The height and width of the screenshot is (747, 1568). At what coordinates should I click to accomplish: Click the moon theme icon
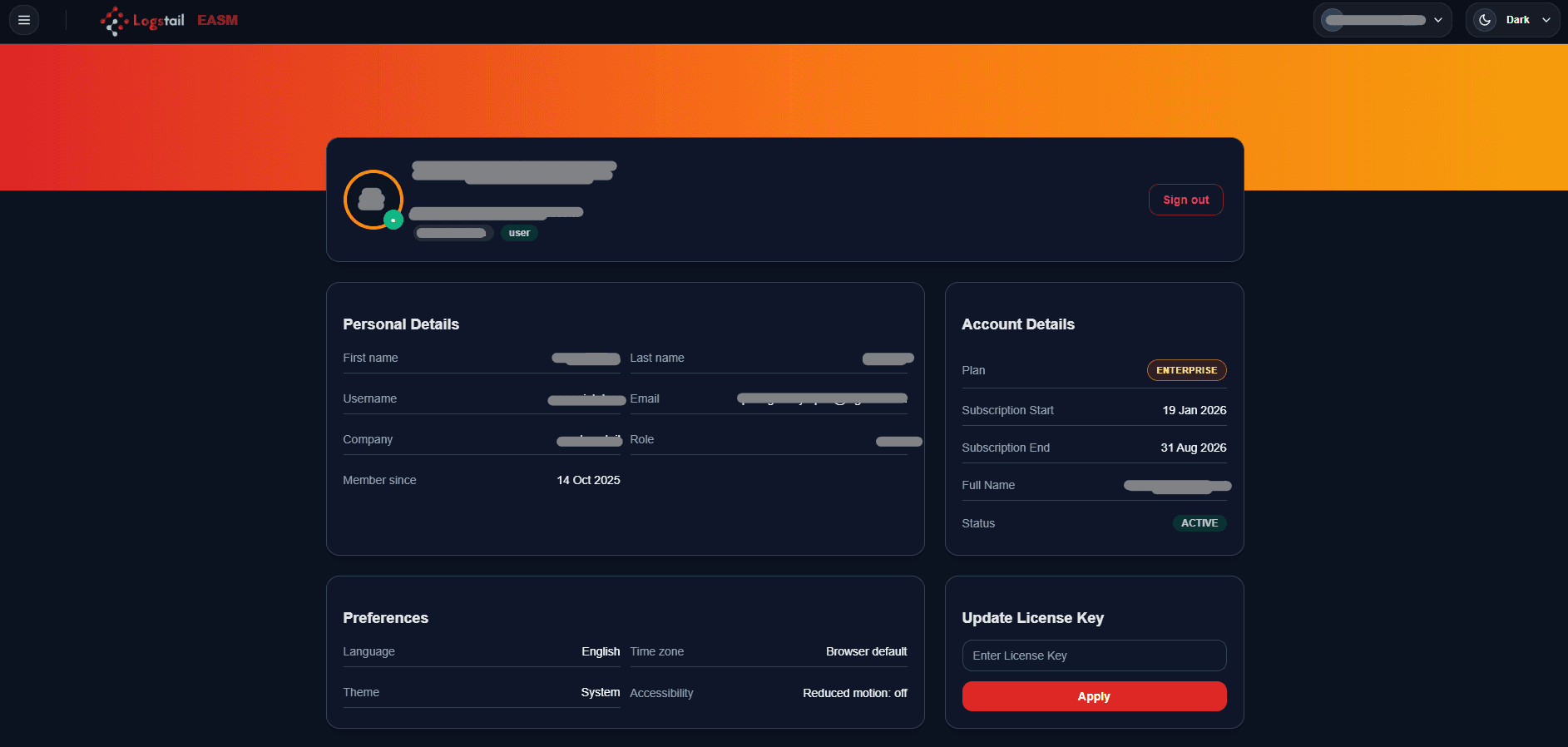[1485, 20]
